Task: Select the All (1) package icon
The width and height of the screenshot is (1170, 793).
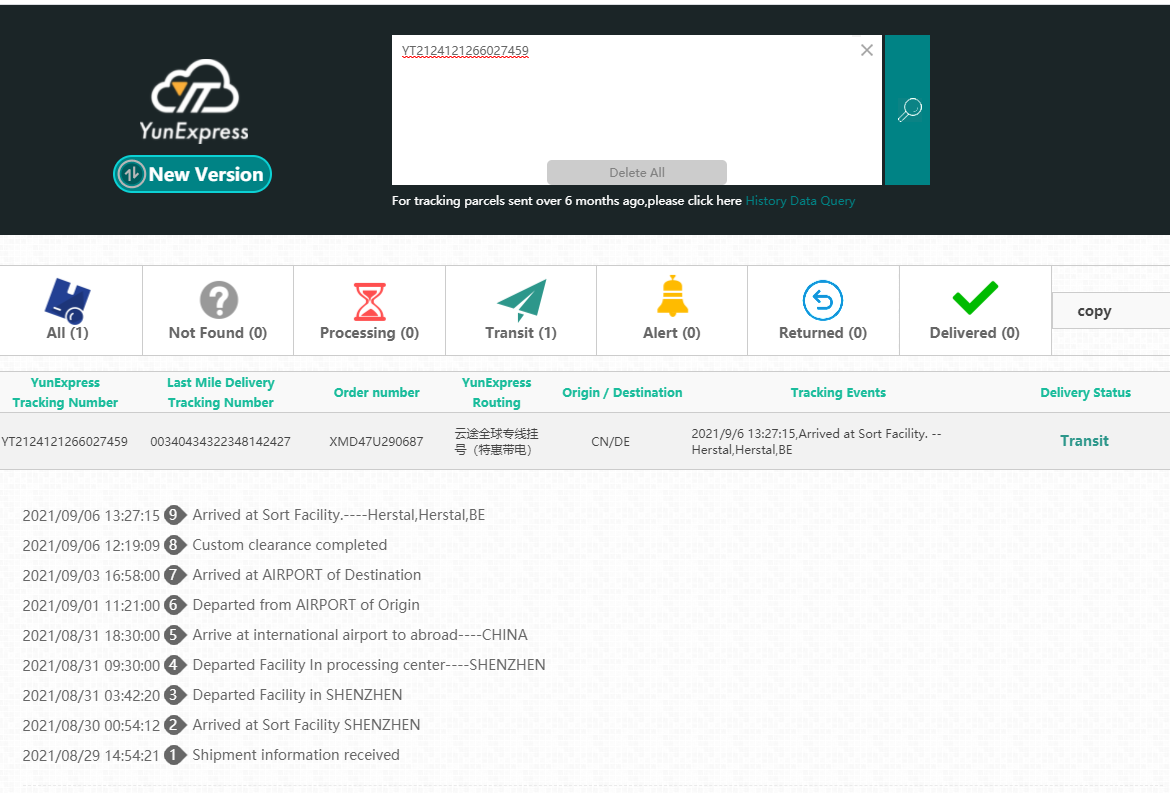Action: coord(68,300)
